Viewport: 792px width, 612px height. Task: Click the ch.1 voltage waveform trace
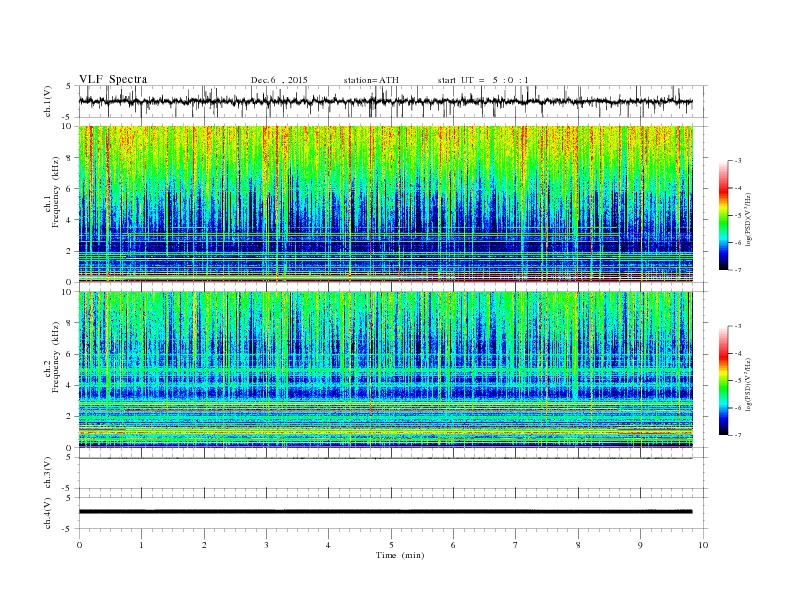(x=385, y=101)
